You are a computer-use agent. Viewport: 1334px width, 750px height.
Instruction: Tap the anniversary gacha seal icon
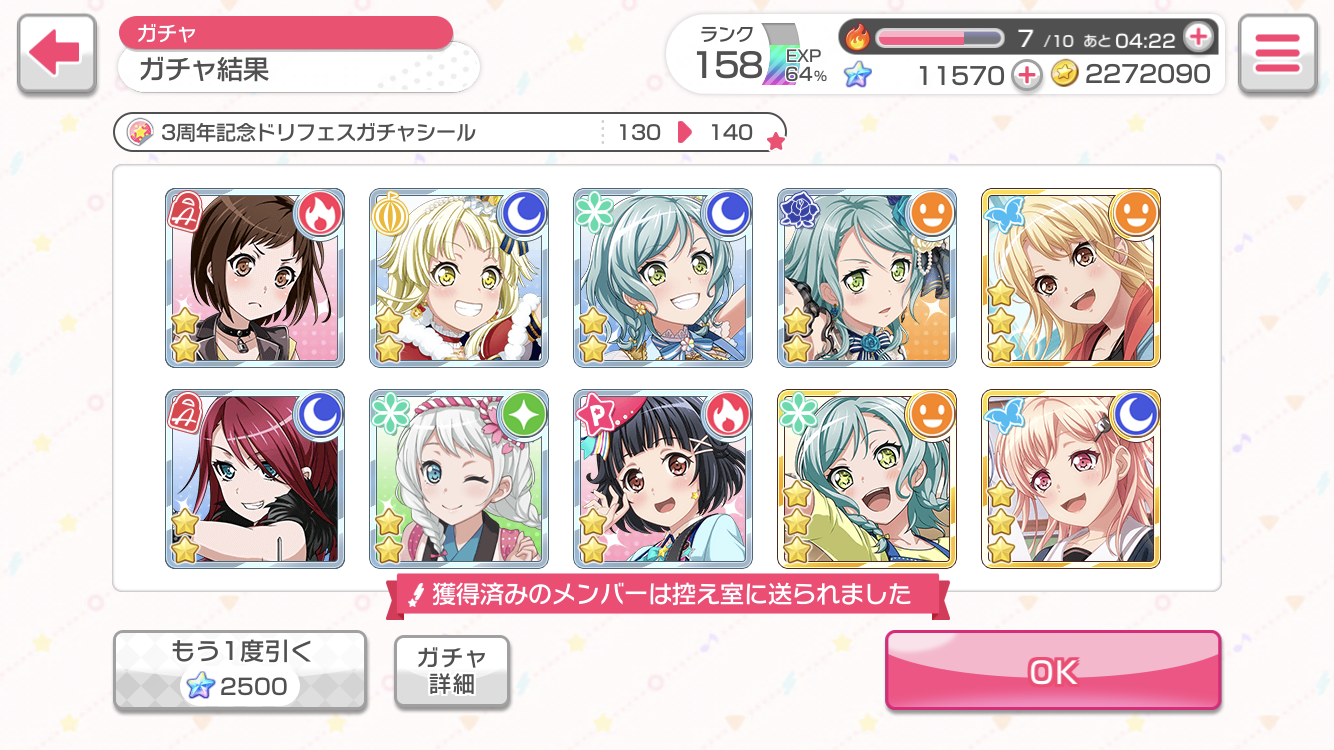(x=141, y=132)
